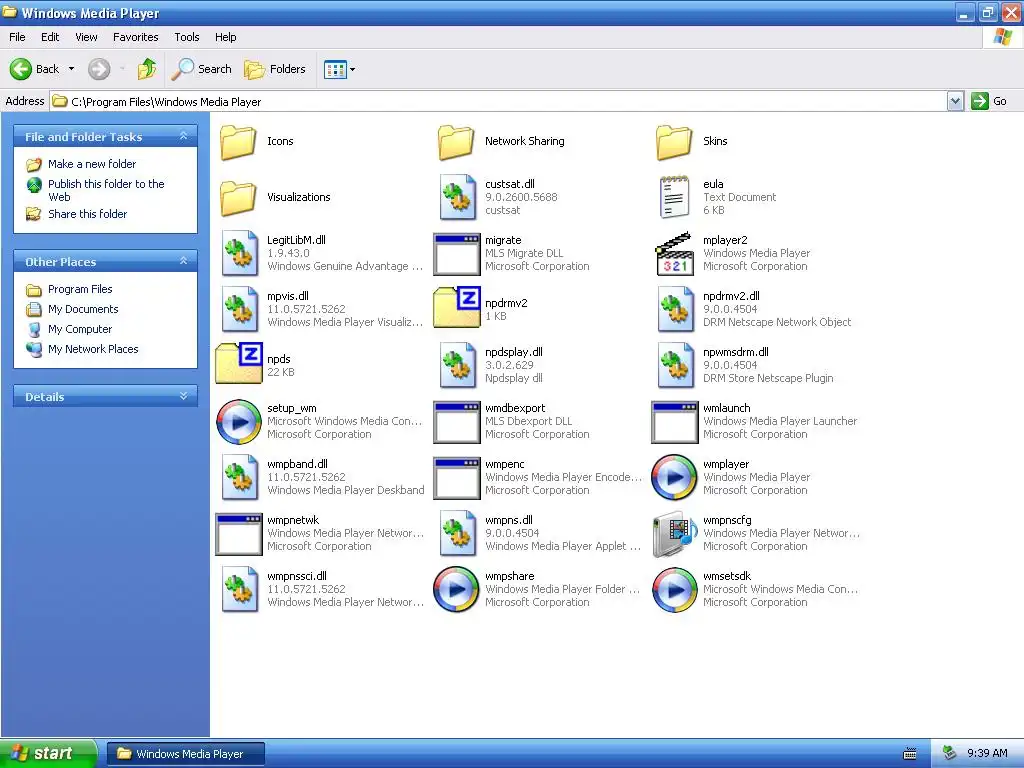Expand the address bar dropdown
Viewport: 1024px width, 768px height.
pos(955,101)
